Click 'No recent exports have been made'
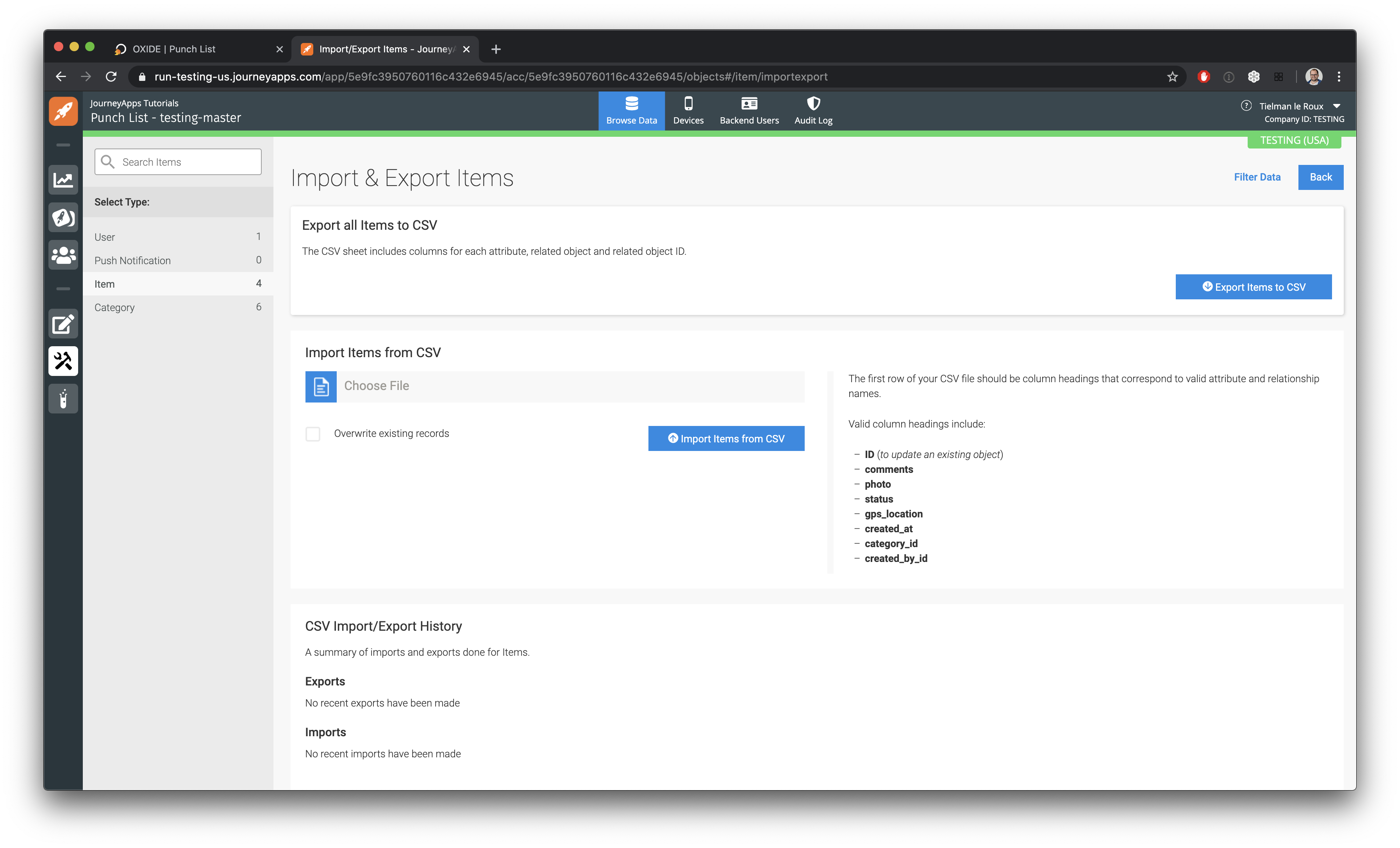The height and width of the screenshot is (848, 1400). coord(382,703)
